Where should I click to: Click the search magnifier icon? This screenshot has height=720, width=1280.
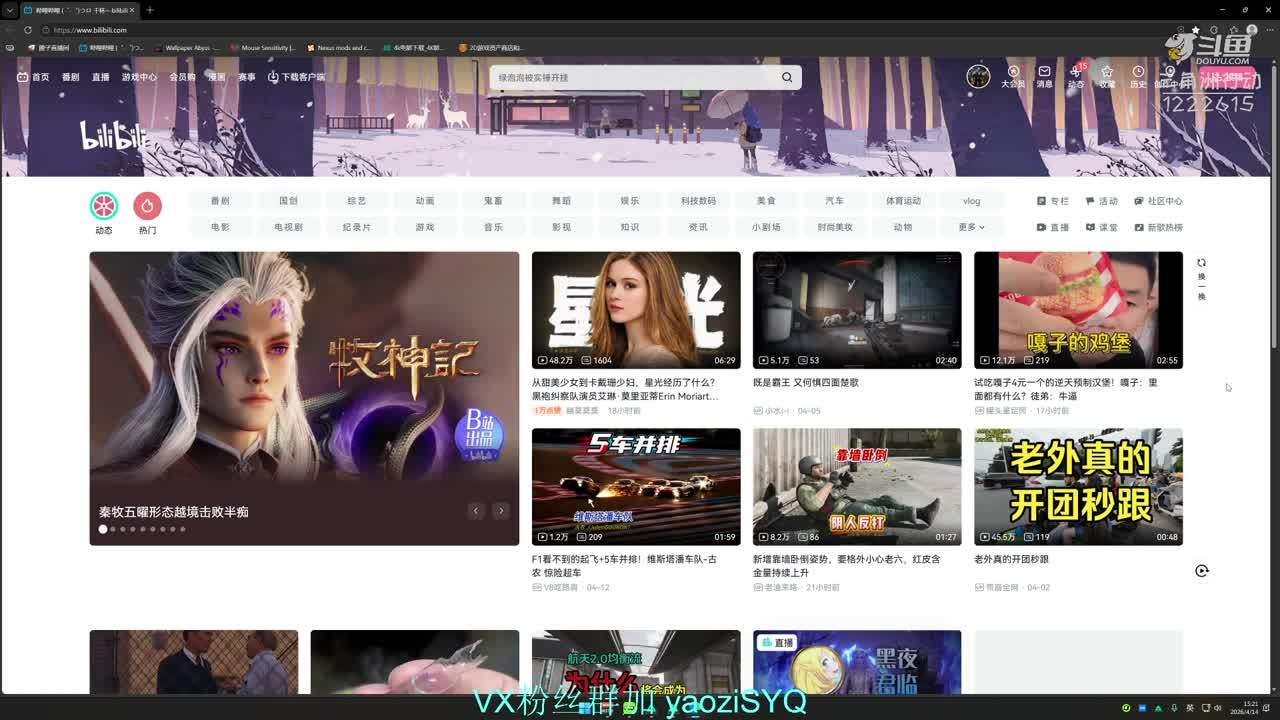point(787,77)
